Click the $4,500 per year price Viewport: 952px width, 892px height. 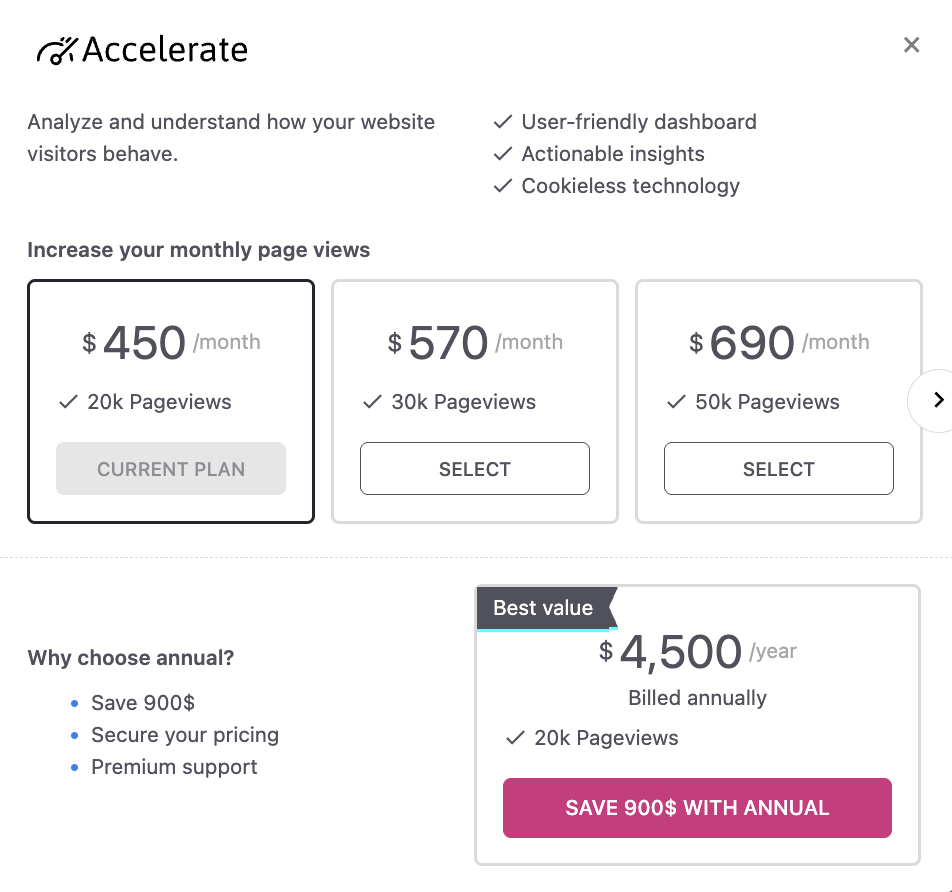[x=680, y=653]
